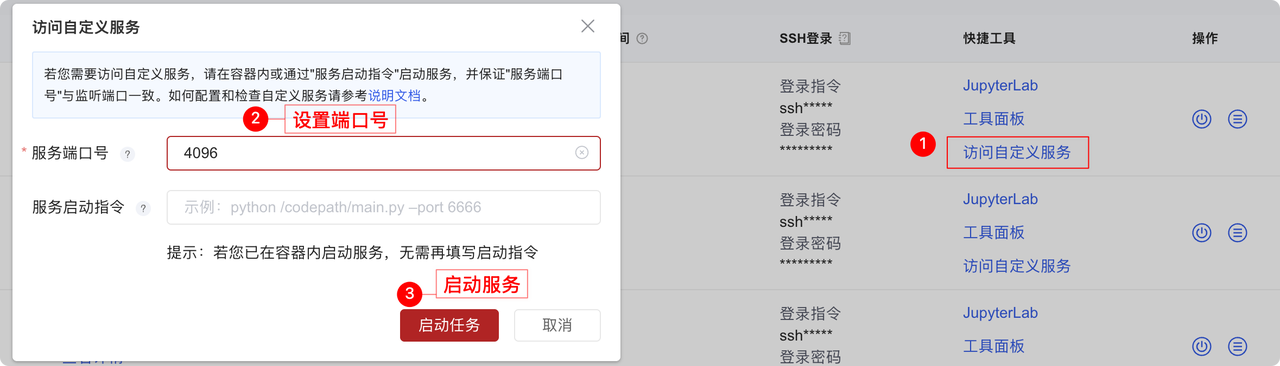Screen dimensions: 1280x366
Task: Click highlighted 访问自定义服务 link in first row
Action: point(1017,152)
